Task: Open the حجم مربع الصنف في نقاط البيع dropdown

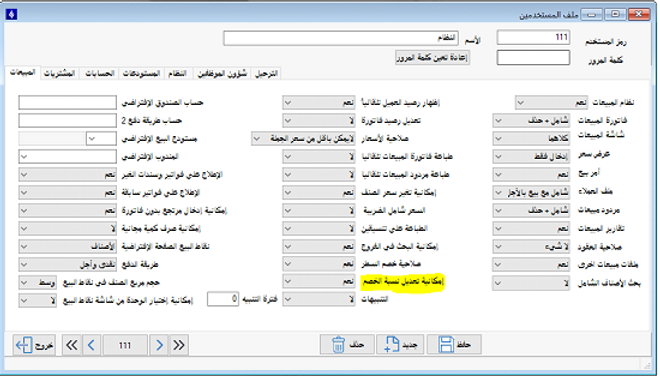Action: pos(37,283)
